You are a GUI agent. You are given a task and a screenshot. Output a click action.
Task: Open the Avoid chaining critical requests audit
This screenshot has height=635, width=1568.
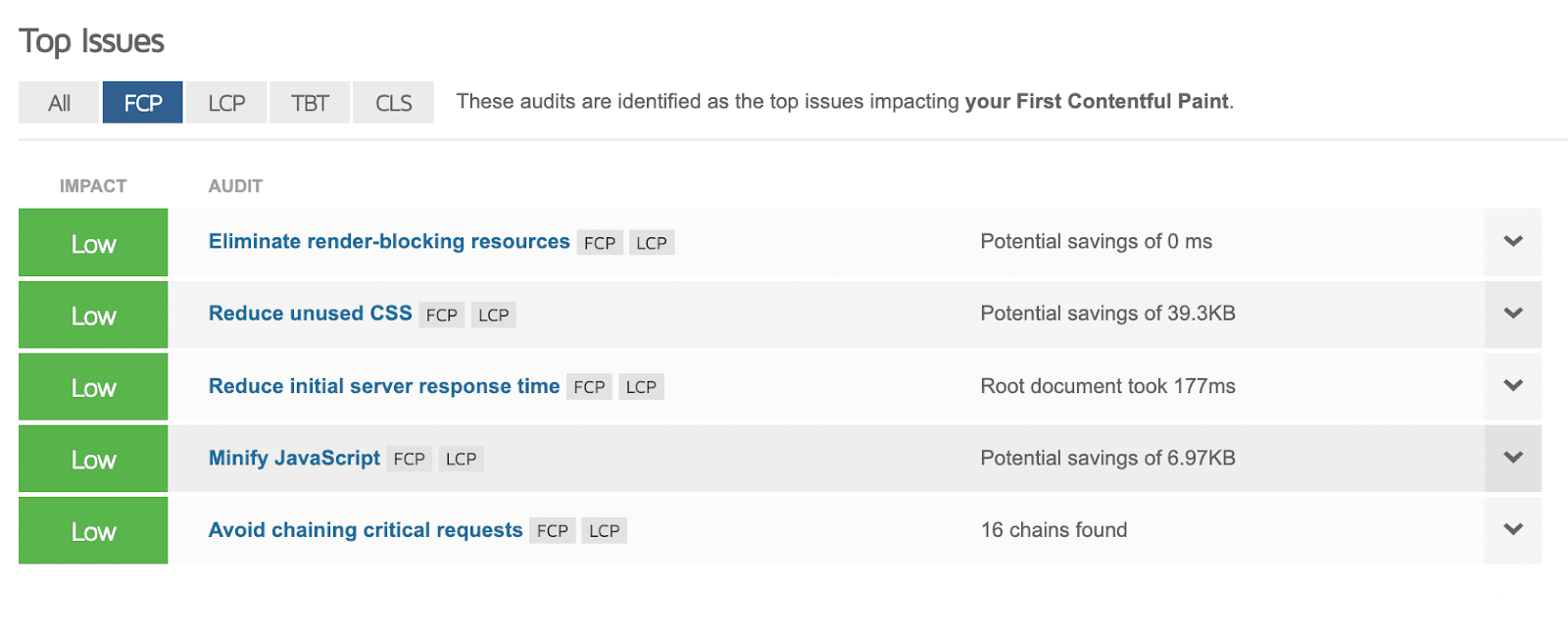click(x=365, y=530)
